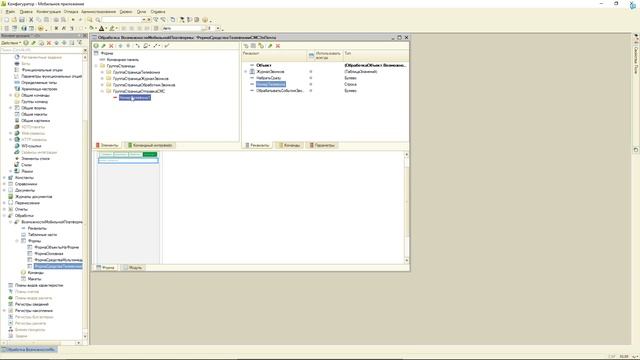Click the input field in the form preview
Image resolution: width=640 pixels, height=360 pixels.
click(x=128, y=161)
